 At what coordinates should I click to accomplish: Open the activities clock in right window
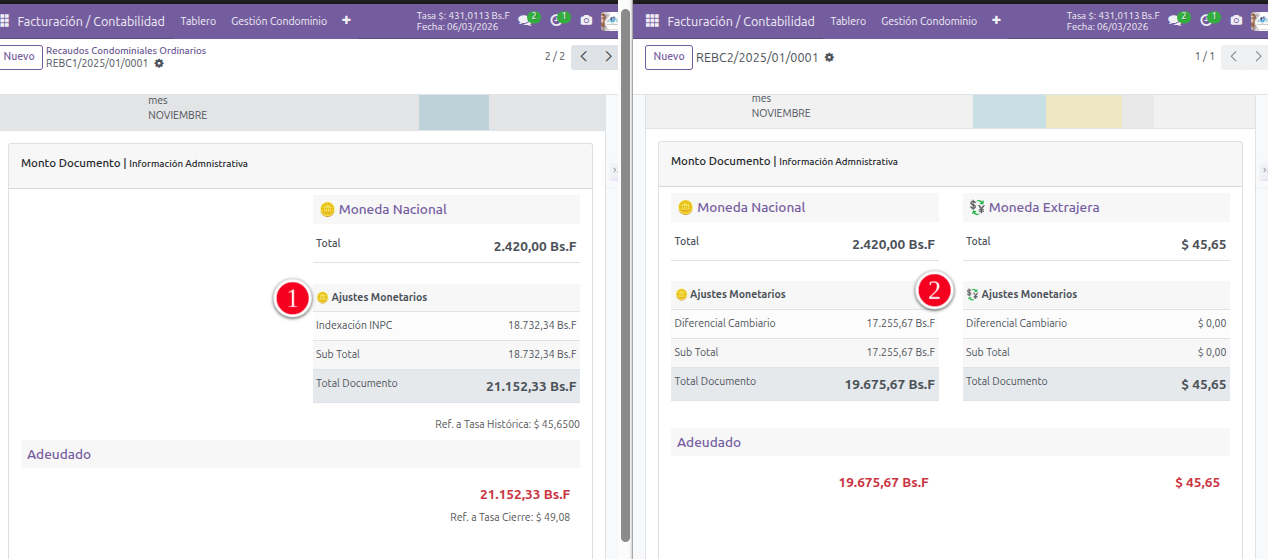[1207, 20]
